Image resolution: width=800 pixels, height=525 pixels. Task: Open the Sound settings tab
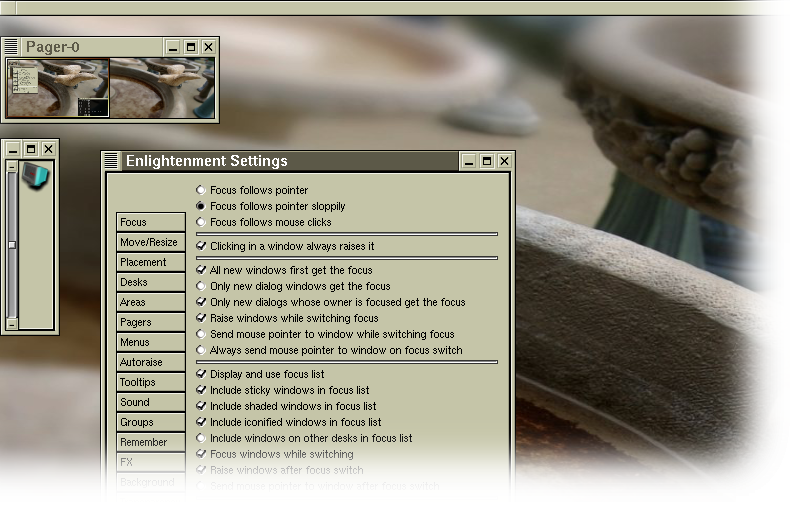pos(151,402)
